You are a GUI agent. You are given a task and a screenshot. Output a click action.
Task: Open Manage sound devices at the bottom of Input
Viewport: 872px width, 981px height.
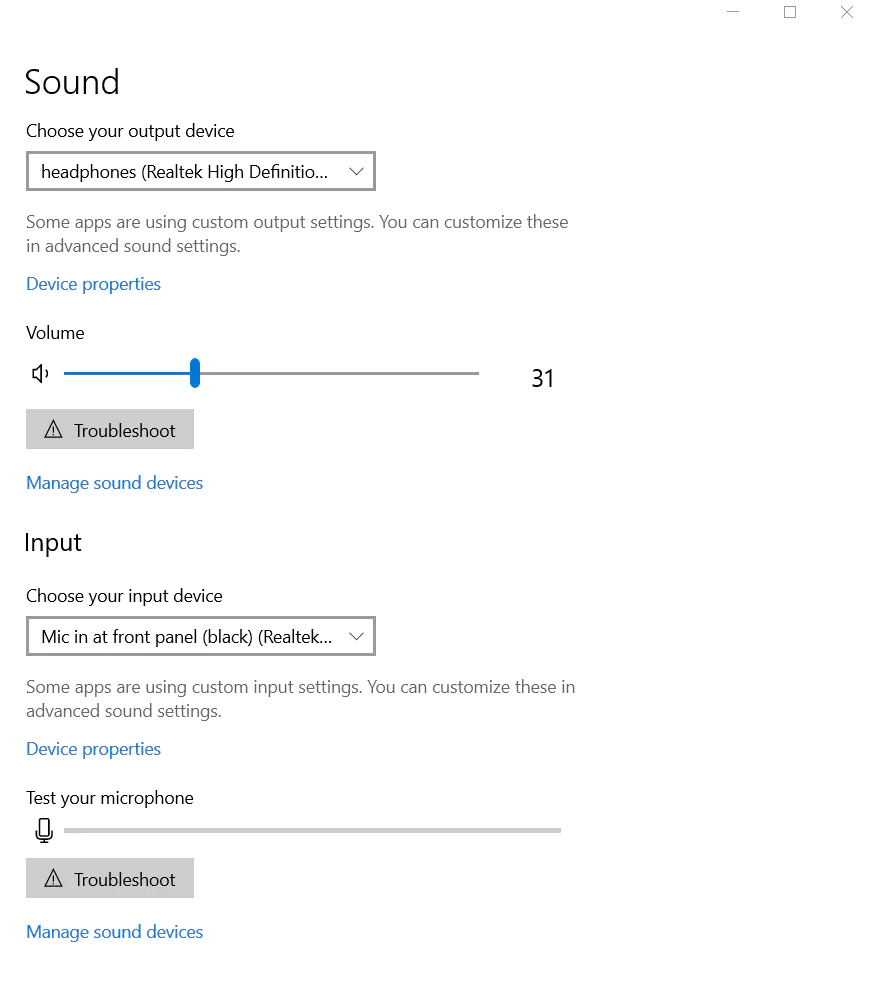click(x=114, y=932)
